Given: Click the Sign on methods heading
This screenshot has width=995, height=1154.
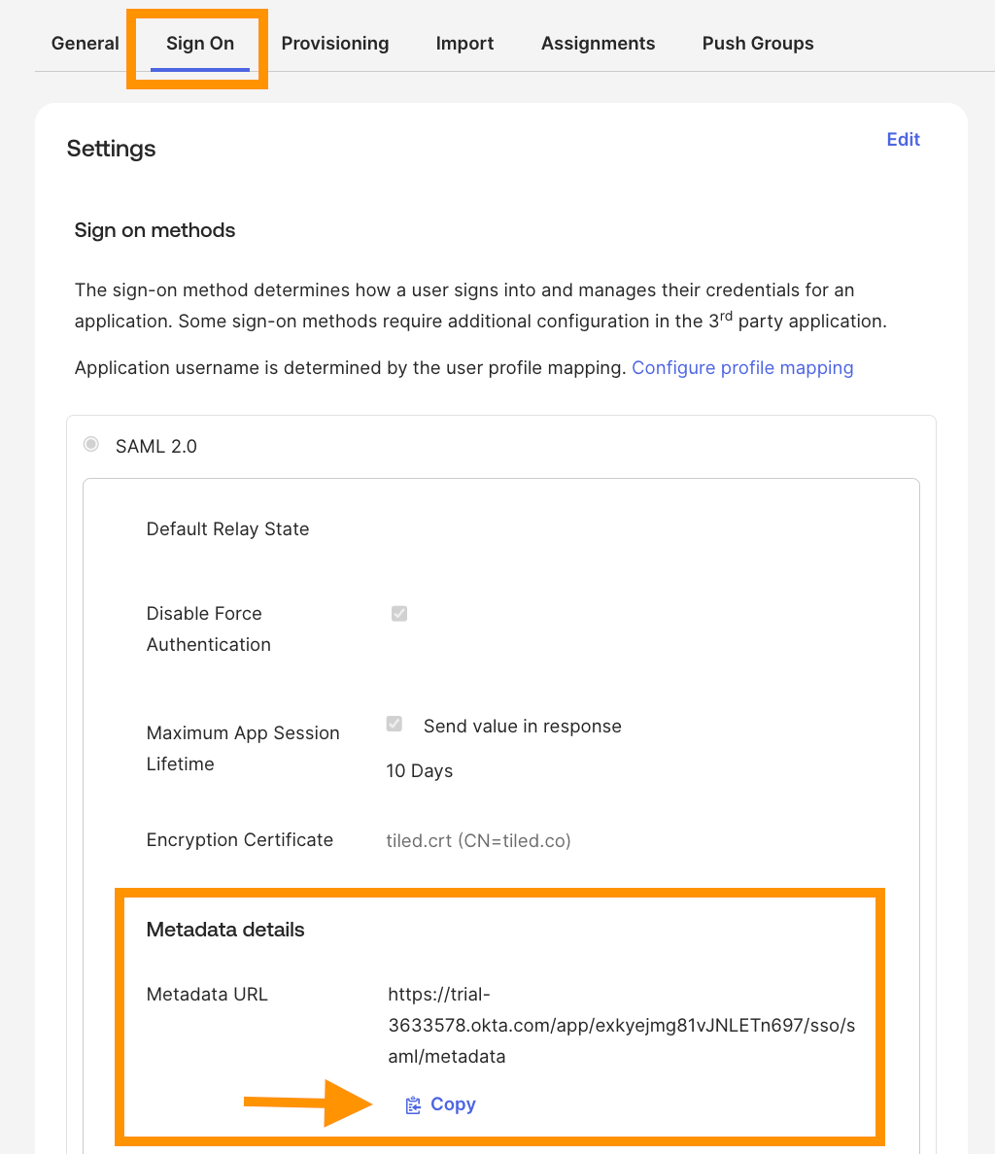Looking at the screenshot, I should pyautogui.click(x=155, y=230).
